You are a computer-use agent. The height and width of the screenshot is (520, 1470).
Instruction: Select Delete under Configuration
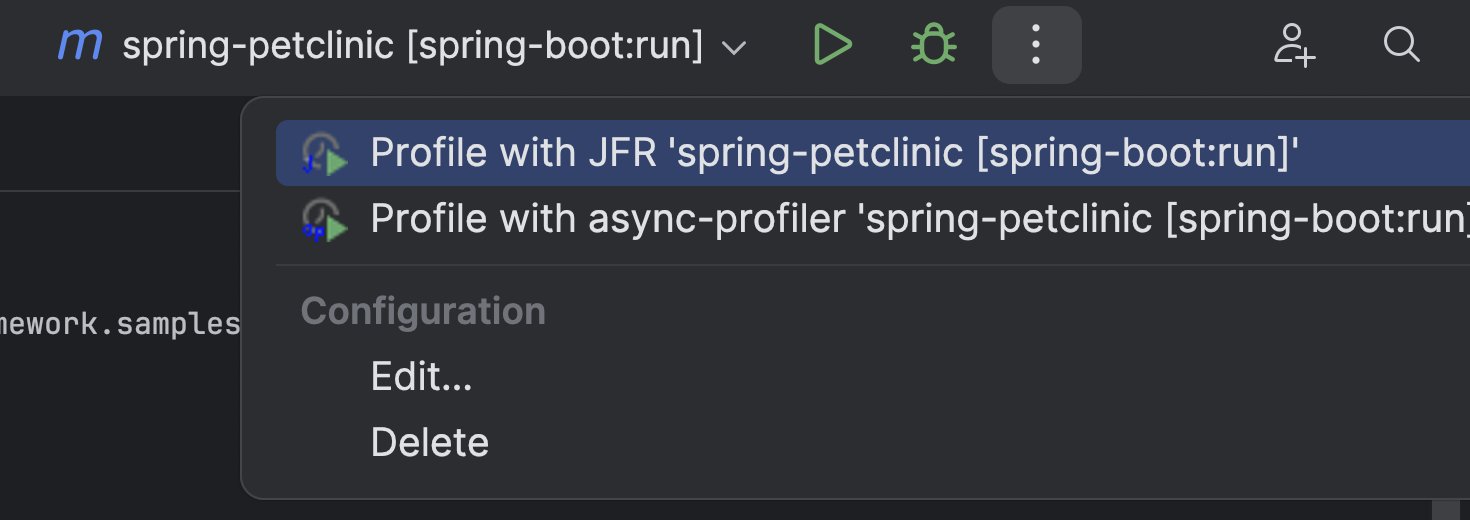click(430, 442)
